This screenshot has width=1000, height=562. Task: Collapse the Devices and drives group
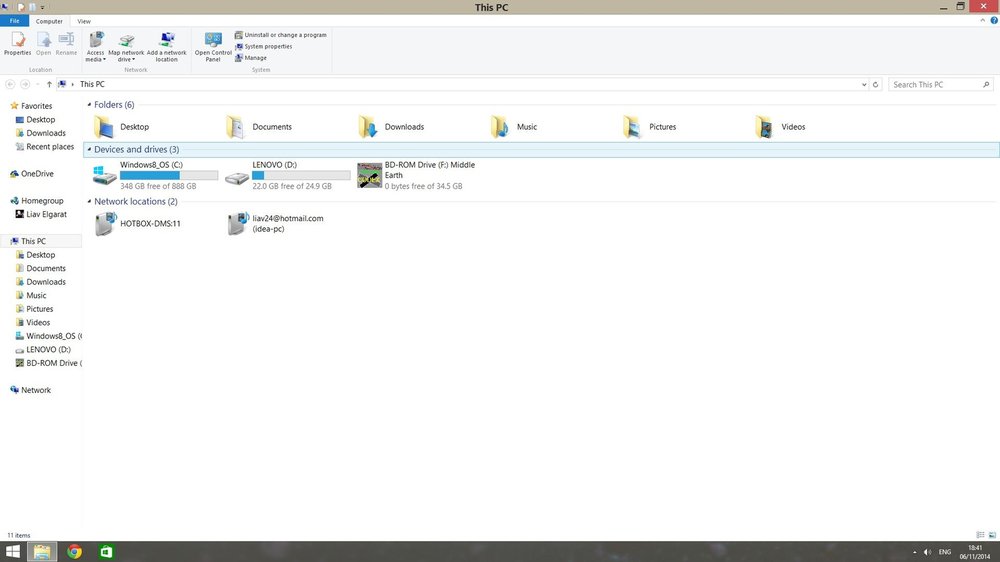pyautogui.click(x=89, y=149)
